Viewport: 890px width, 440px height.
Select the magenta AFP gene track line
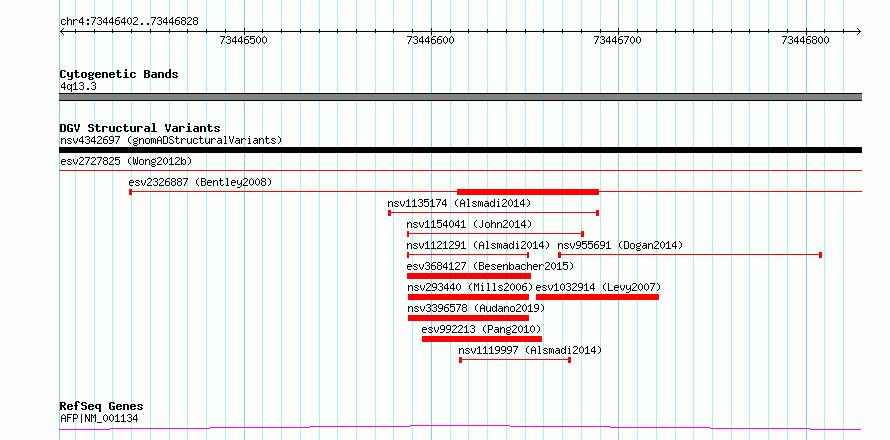(460, 427)
